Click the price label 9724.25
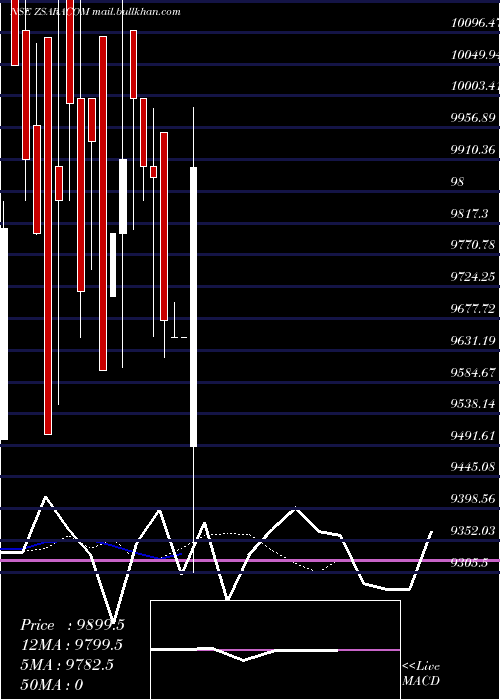Viewport: 500px width, 700px height. [x=473, y=277]
